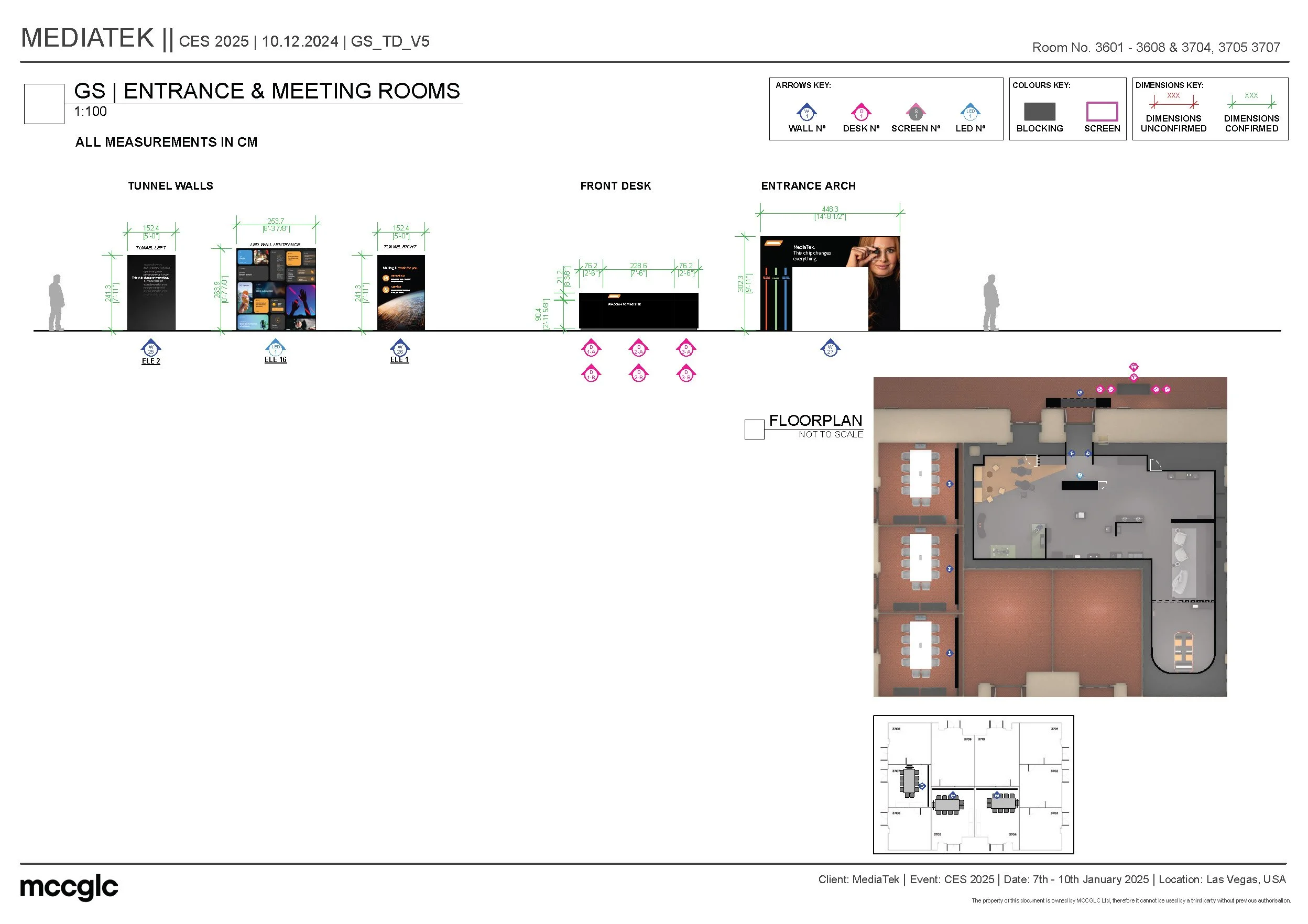
Task: Click the 'ELE 2' label
Action: (151, 361)
